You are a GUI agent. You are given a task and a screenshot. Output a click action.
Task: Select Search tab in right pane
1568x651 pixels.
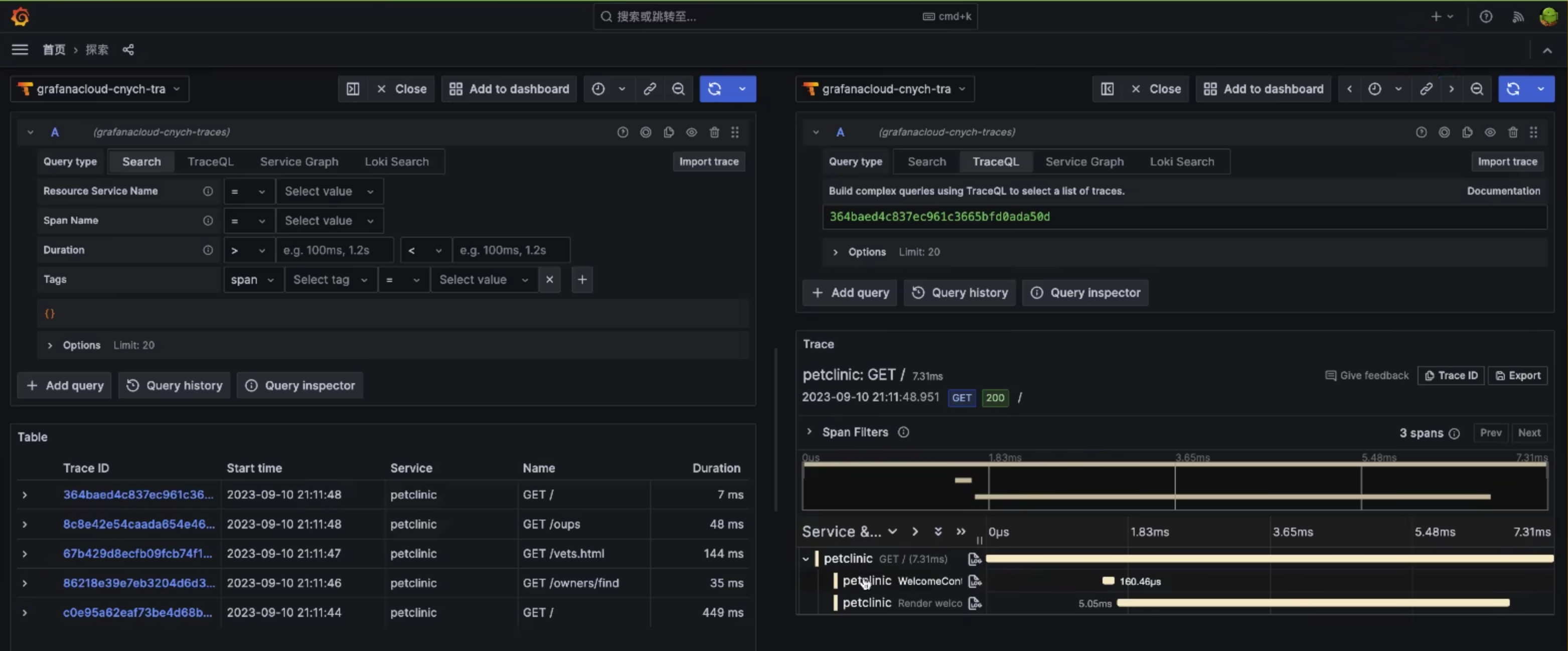coord(926,162)
